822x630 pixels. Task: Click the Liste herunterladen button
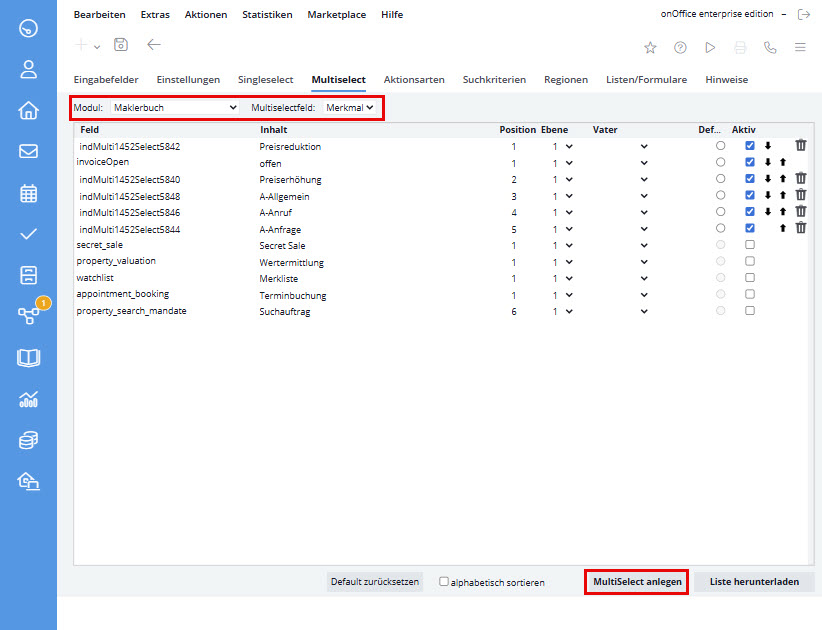[753, 581]
